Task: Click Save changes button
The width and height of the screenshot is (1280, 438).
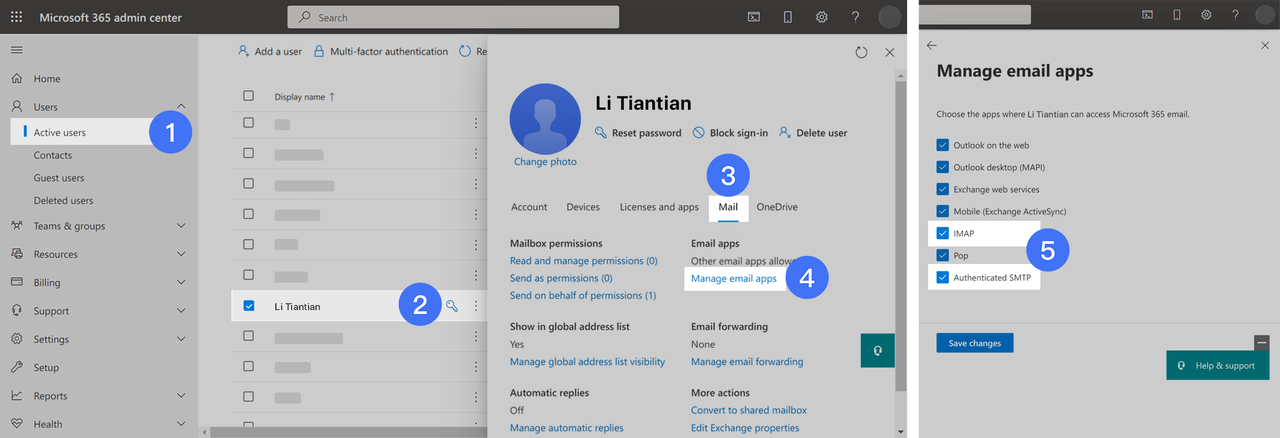Action: (975, 343)
